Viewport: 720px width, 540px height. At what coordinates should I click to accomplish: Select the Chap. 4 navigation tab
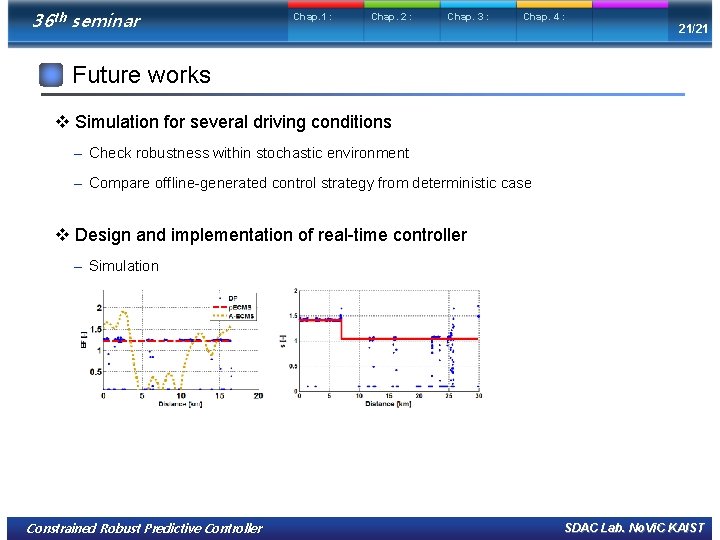click(555, 21)
